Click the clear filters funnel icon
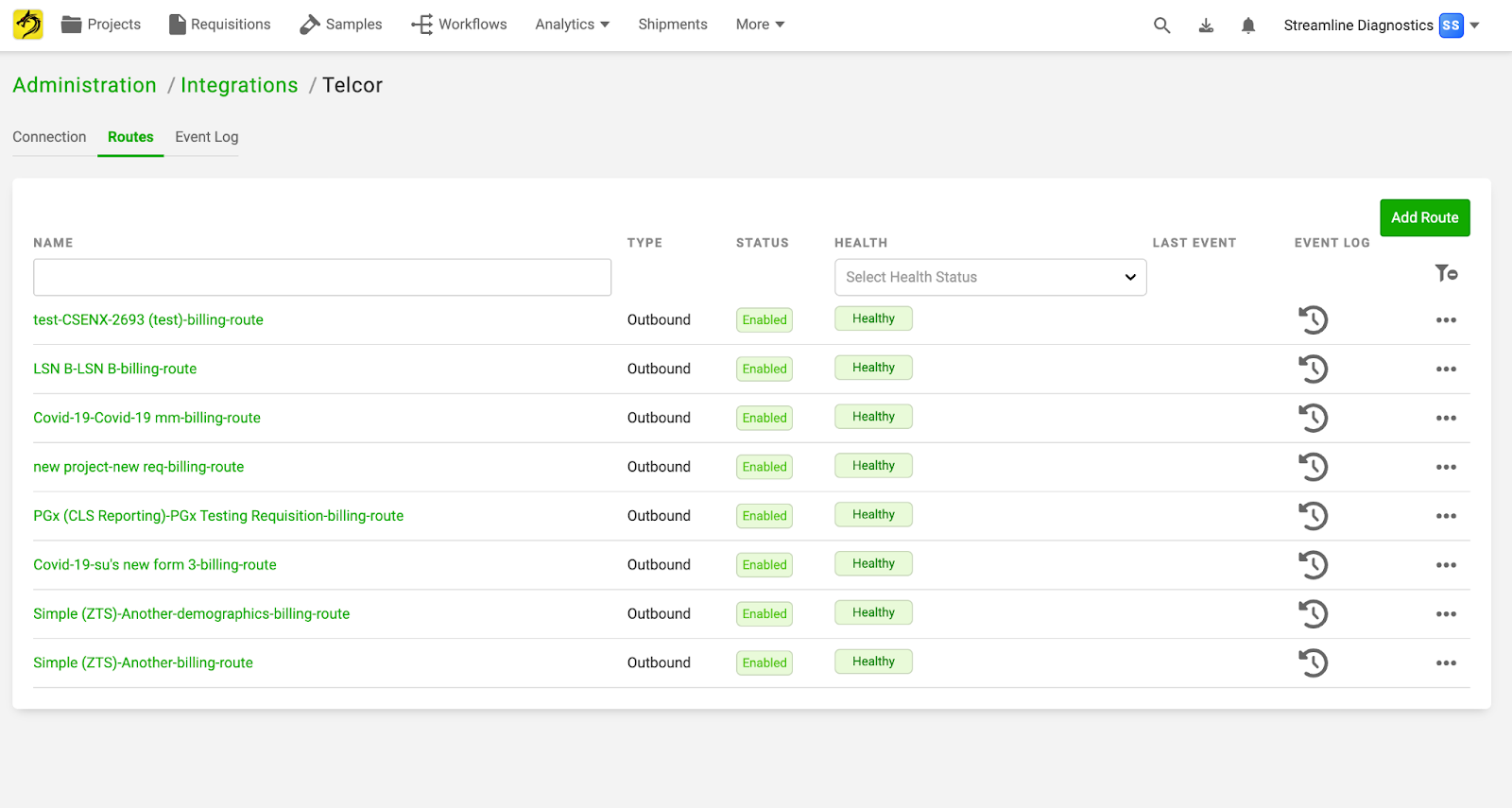 [x=1446, y=273]
